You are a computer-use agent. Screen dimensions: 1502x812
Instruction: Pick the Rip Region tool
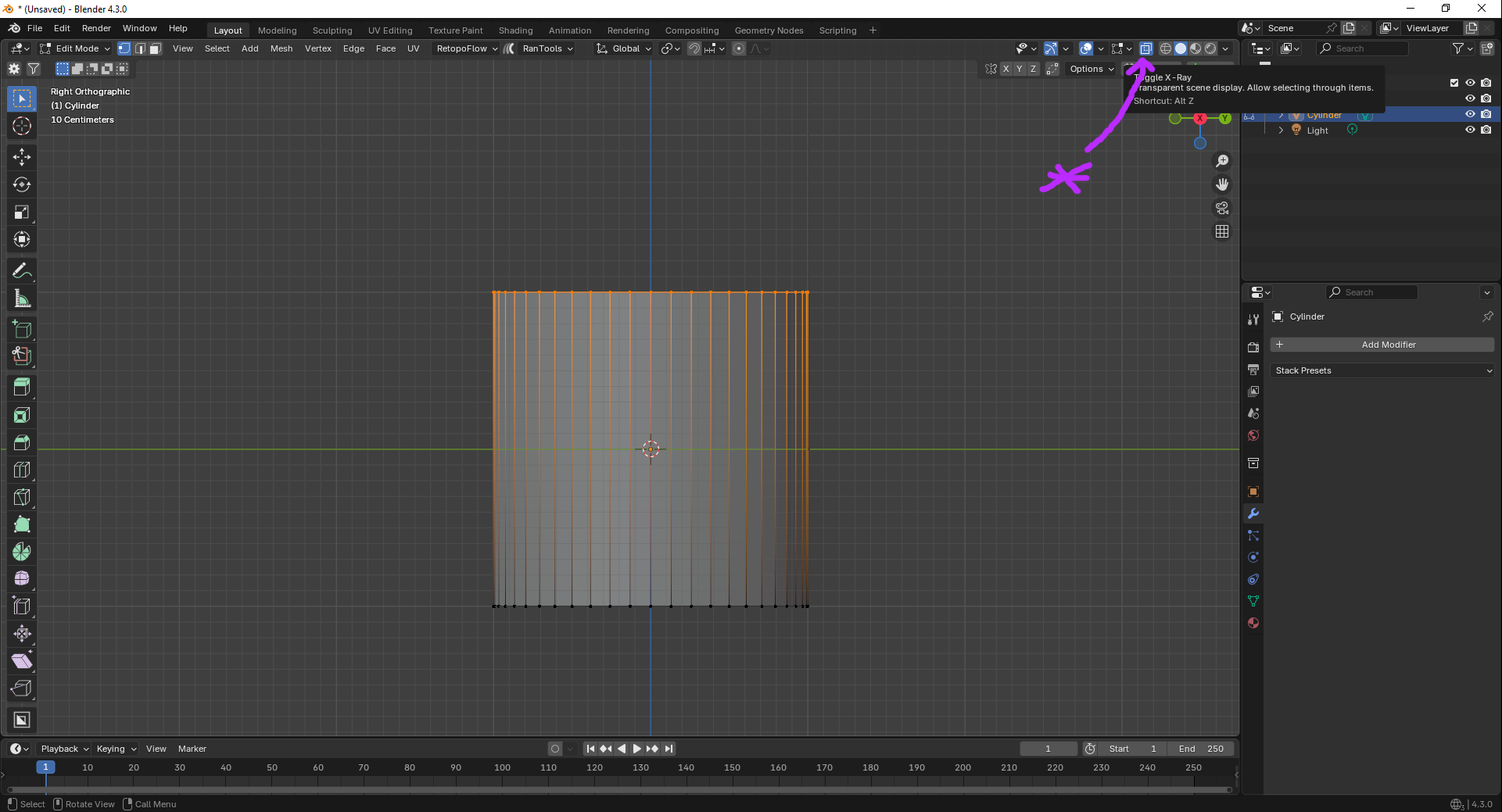coord(22,689)
